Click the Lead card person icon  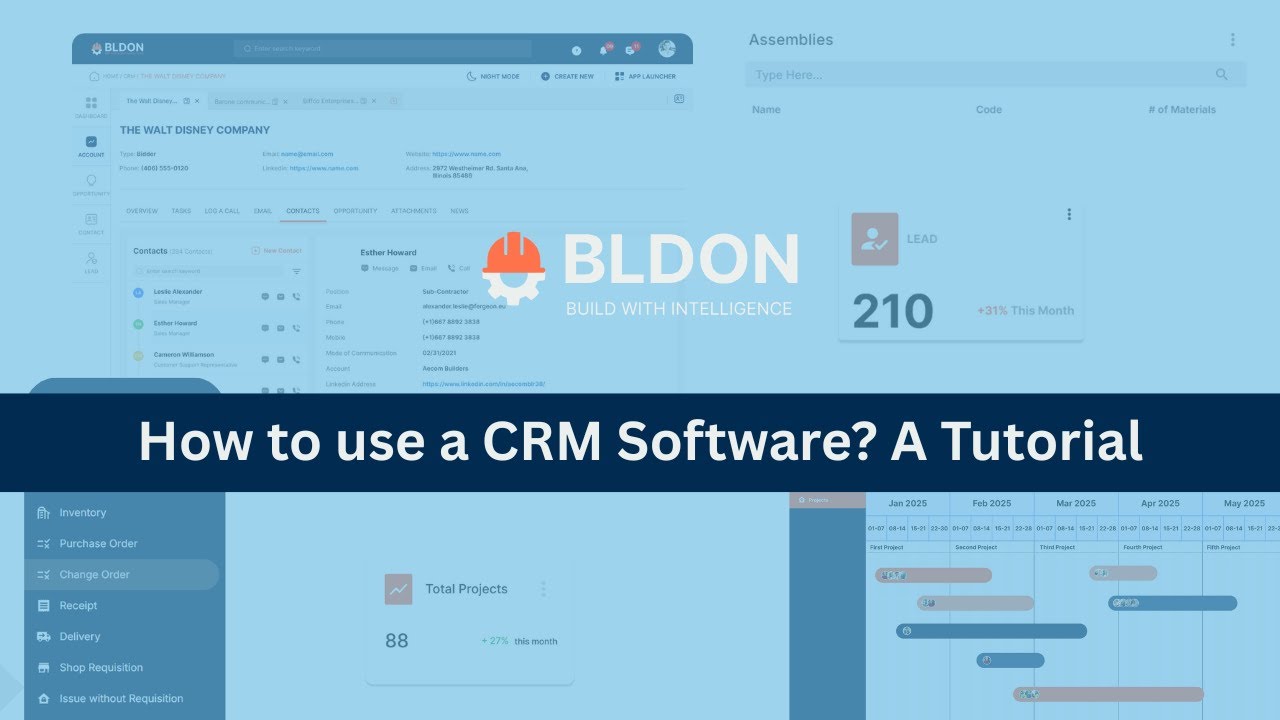pyautogui.click(x=875, y=239)
